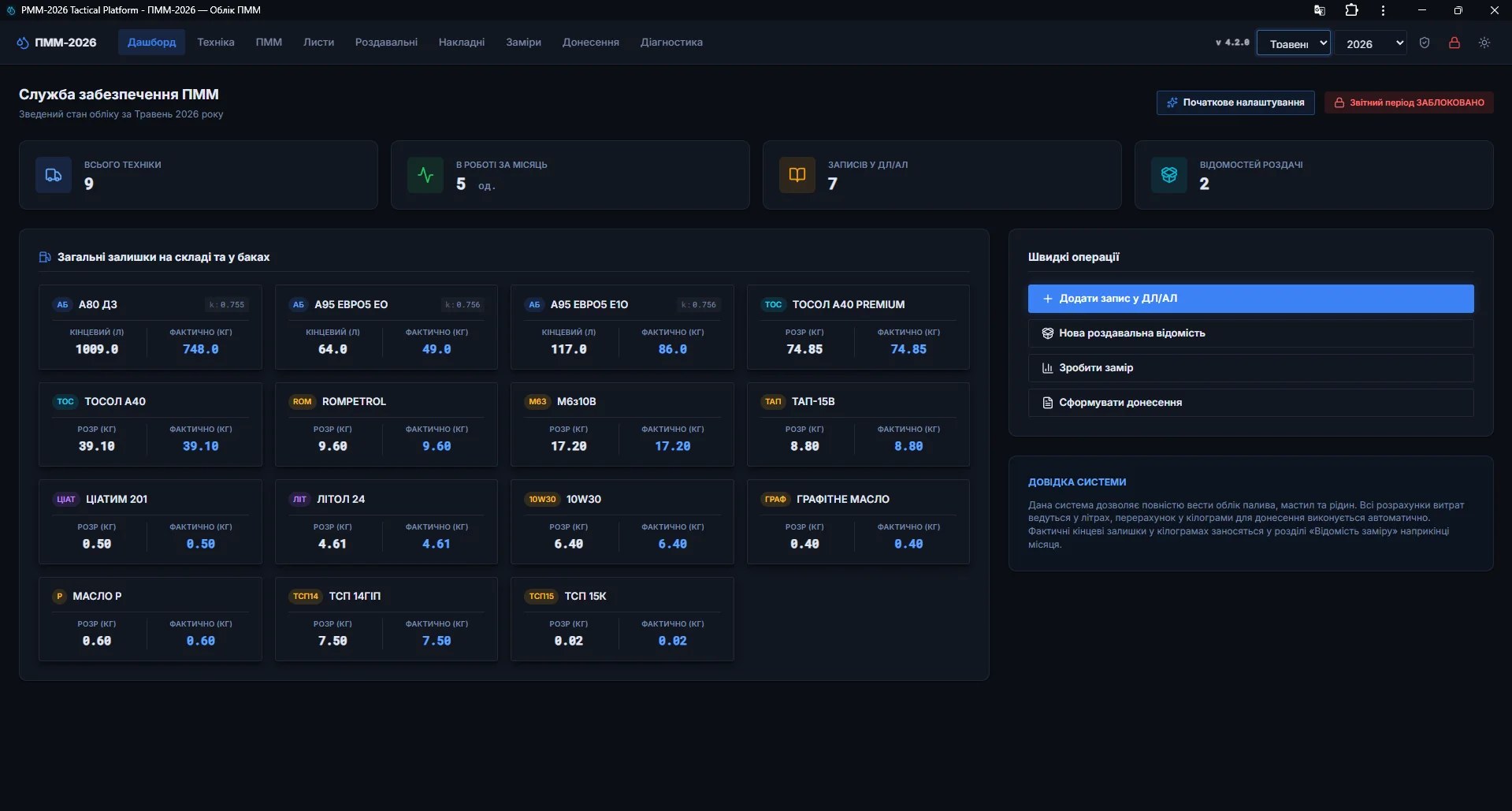
Task: Click the 10W30 orange badge
Action: (543, 500)
